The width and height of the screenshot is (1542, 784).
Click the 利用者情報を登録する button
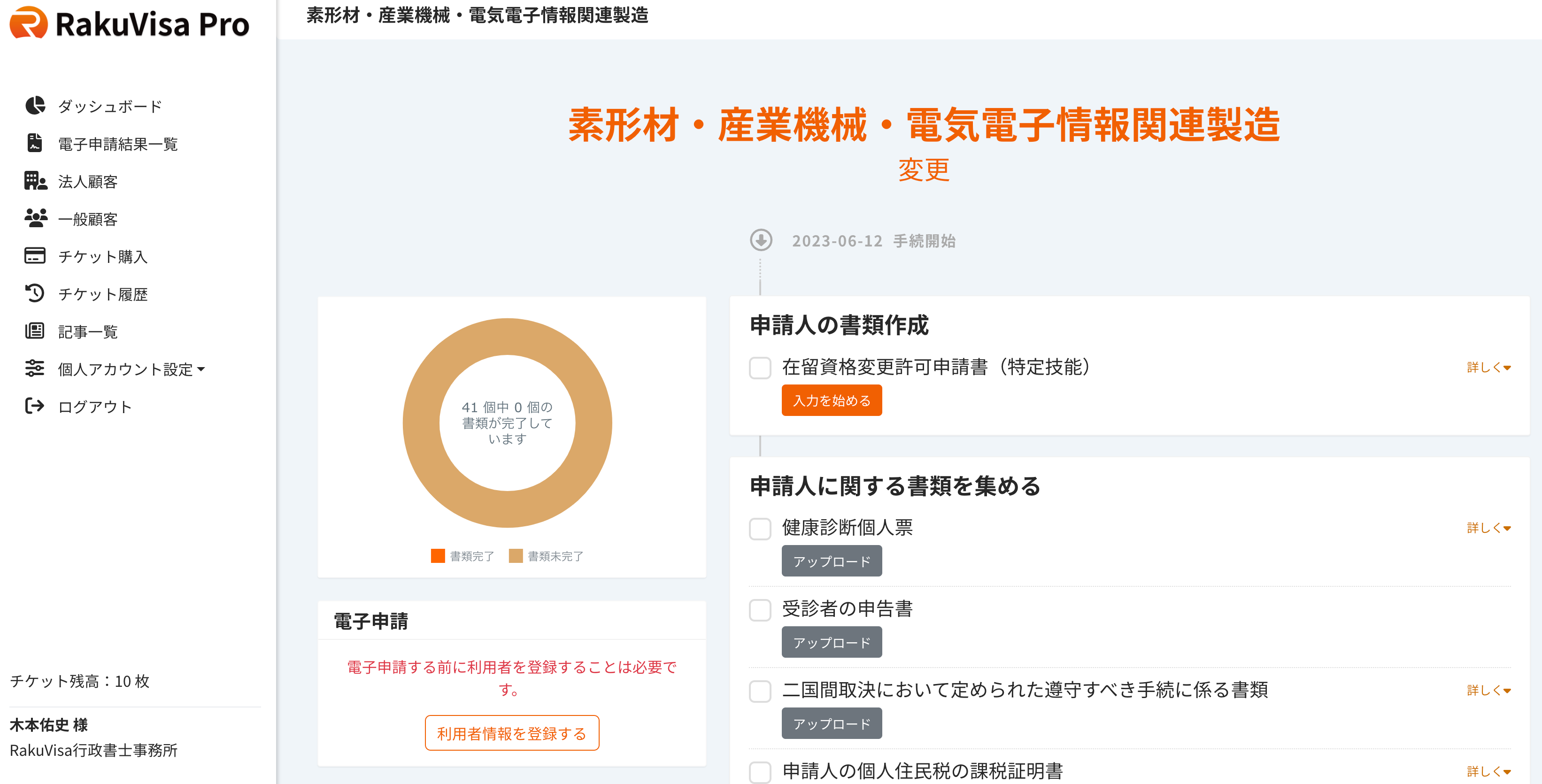[x=511, y=733]
